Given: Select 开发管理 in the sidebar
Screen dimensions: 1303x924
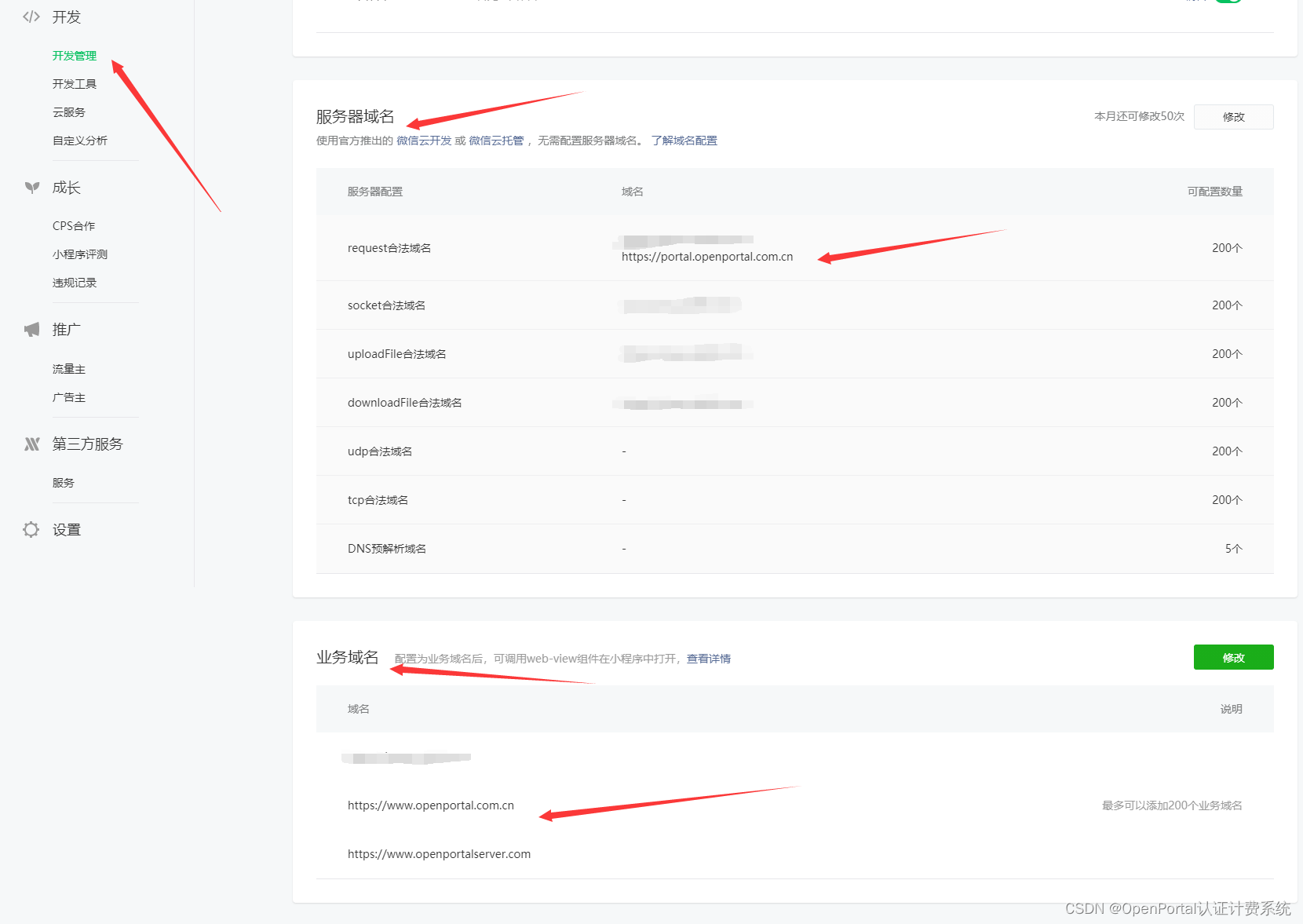Looking at the screenshot, I should click(75, 56).
